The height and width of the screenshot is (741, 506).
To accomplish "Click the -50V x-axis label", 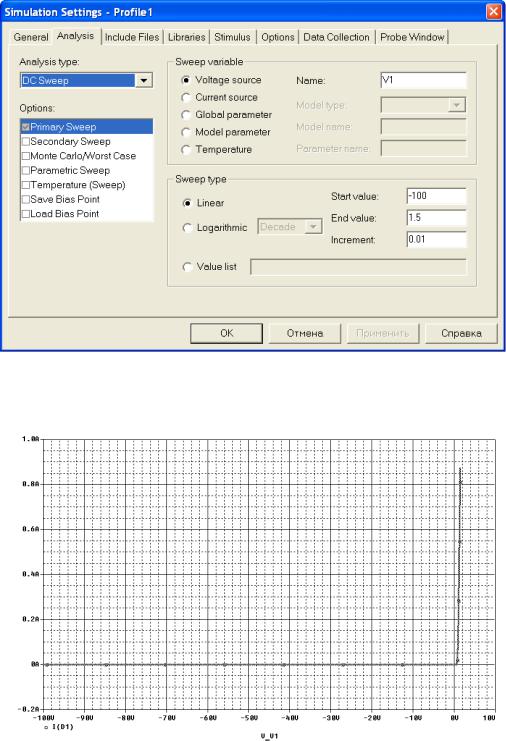I will pos(249,718).
